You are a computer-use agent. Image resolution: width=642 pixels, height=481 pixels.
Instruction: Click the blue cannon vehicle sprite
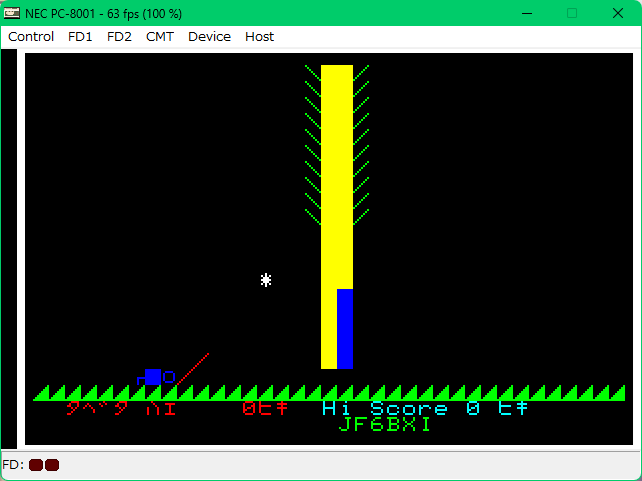156,377
